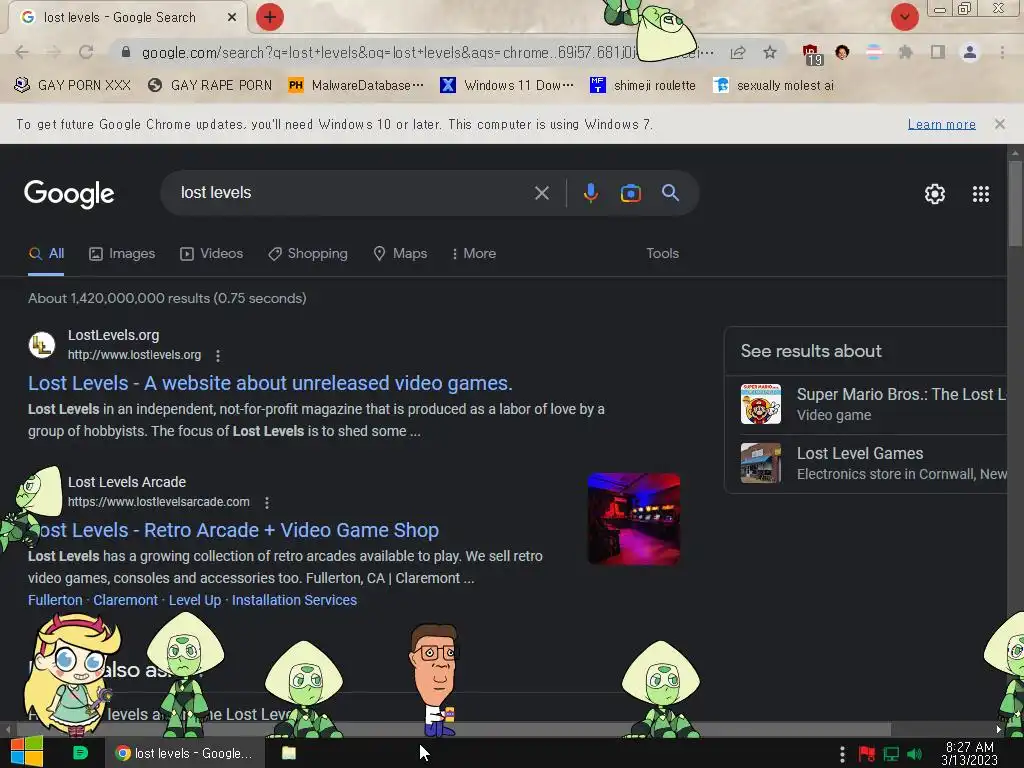
Task: Expand the More search categories menu
Action: [473, 253]
